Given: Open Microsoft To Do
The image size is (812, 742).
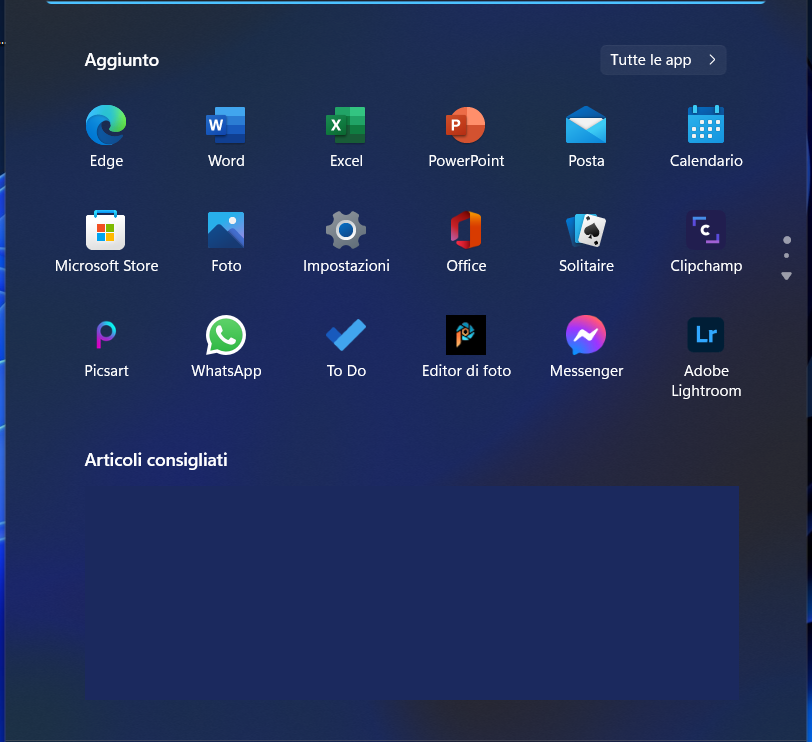Looking at the screenshot, I should 346,347.
